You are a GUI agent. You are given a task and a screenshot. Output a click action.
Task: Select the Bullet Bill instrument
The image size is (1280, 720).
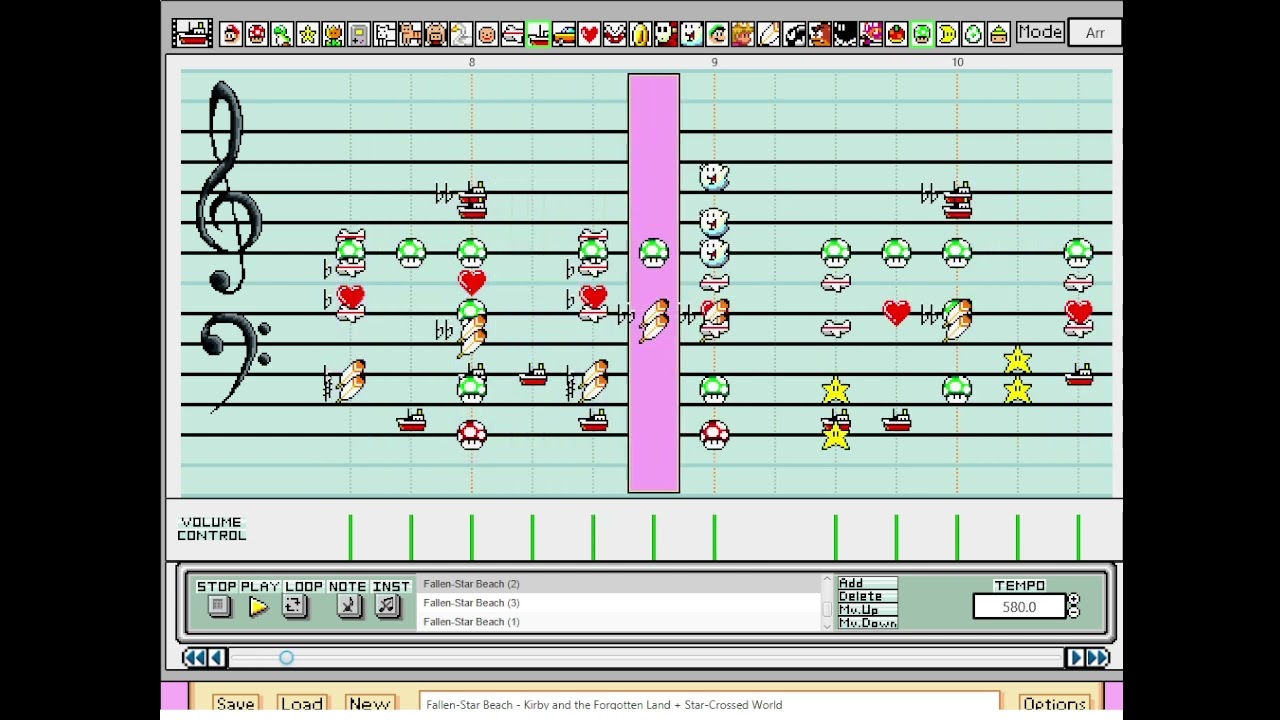pos(794,34)
